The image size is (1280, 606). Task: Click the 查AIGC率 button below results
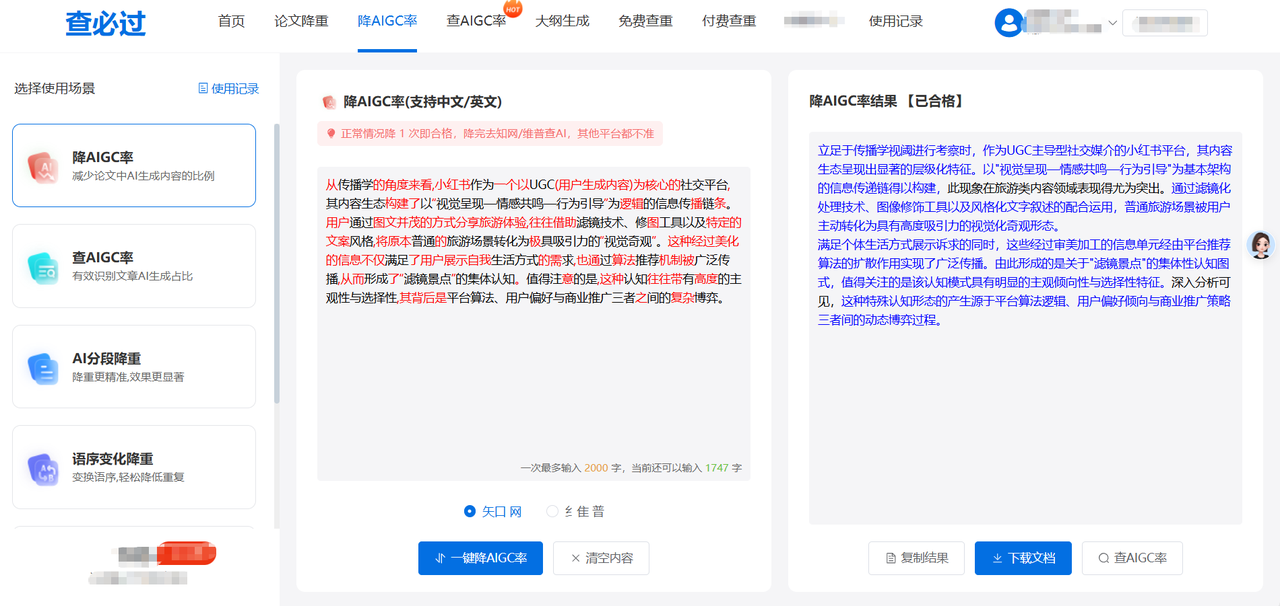click(x=1132, y=558)
